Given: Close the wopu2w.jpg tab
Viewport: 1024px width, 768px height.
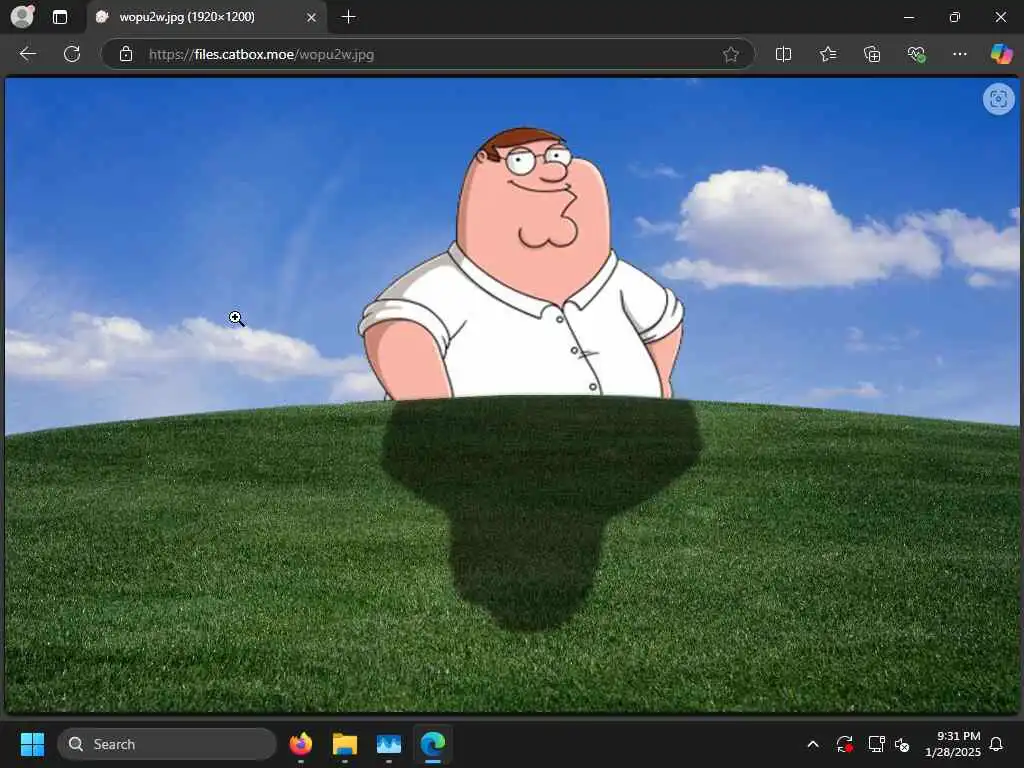Looking at the screenshot, I should coord(312,18).
